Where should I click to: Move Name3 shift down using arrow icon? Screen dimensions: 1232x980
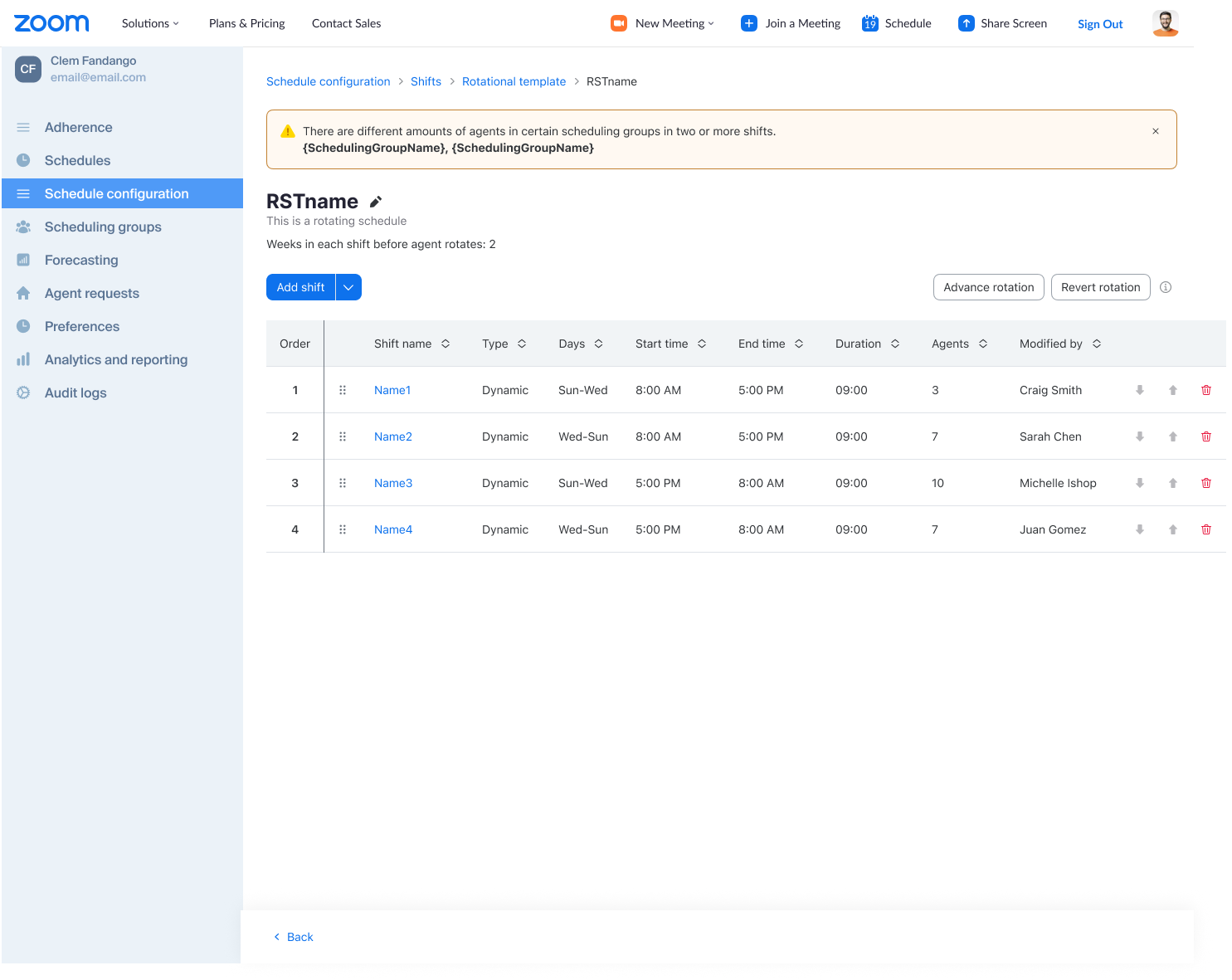(1140, 483)
